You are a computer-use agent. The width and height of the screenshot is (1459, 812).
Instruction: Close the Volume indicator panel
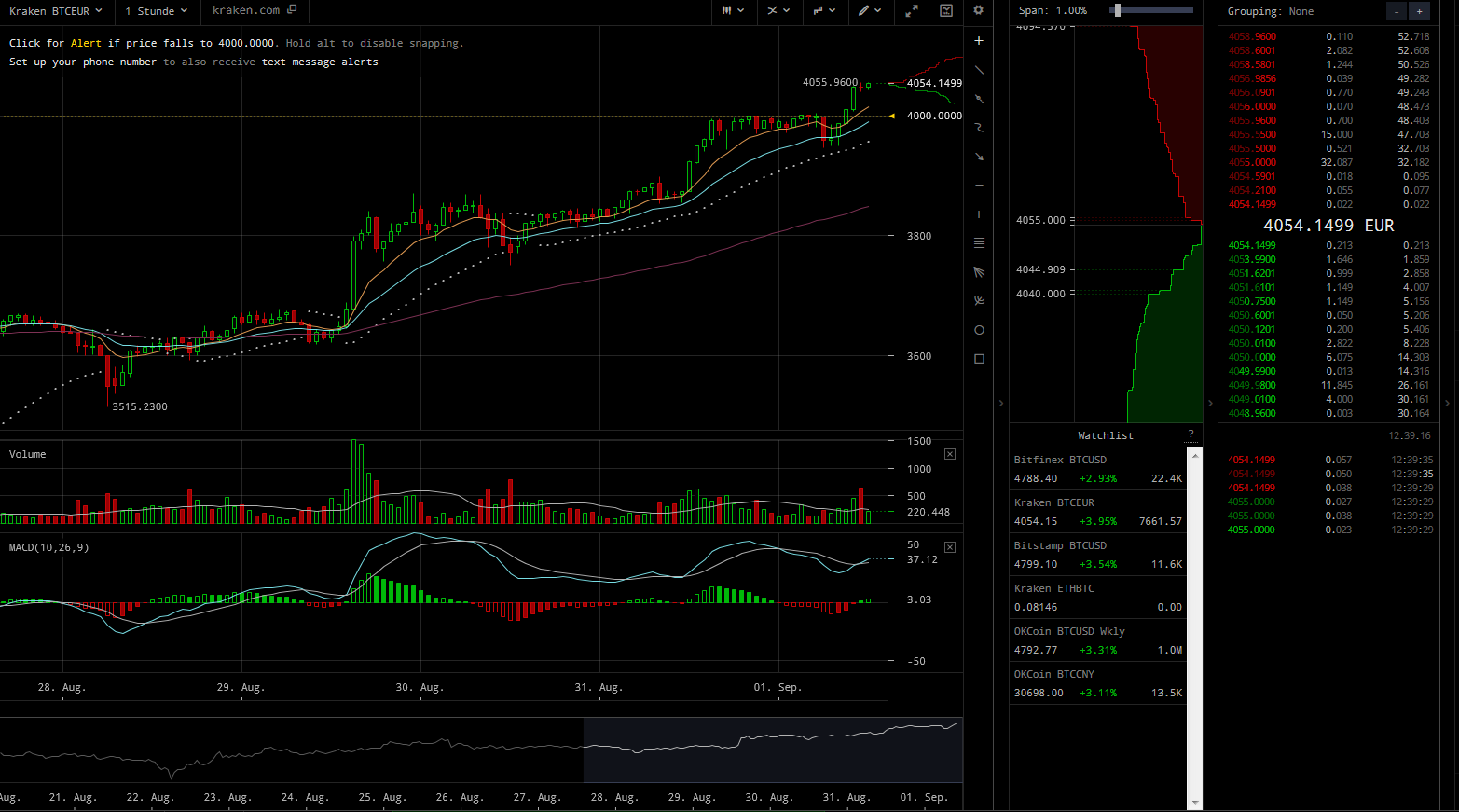pos(950,454)
